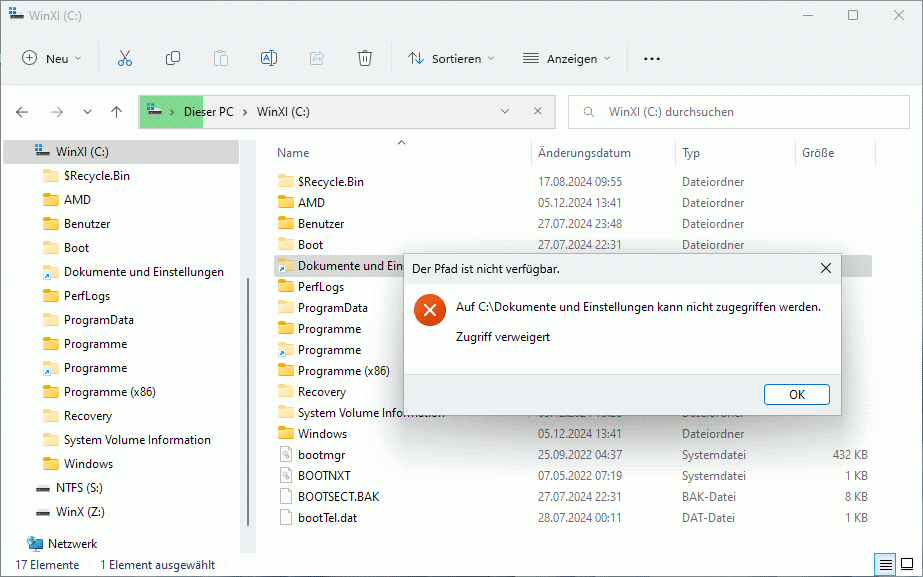Screen dimensions: 923x577
Task: Go back with the left arrow
Action: [22, 112]
